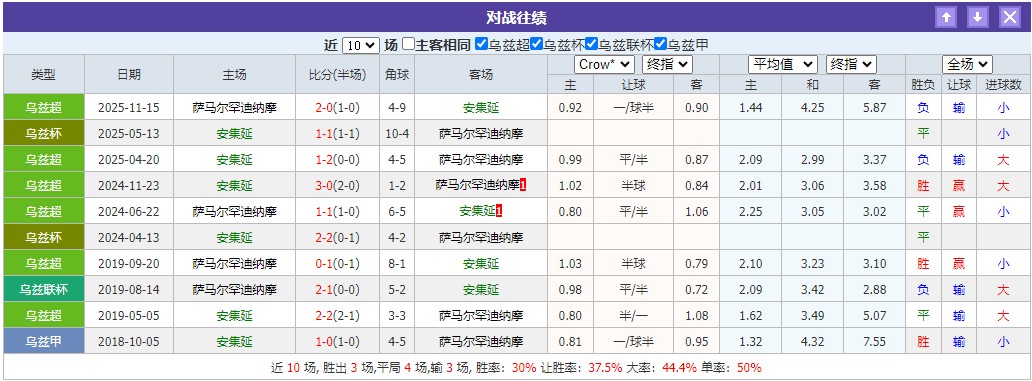The image size is (1032, 381).
Task: Open the 1-0(1-0) score for 2018-10-05
Action: (x=338, y=342)
